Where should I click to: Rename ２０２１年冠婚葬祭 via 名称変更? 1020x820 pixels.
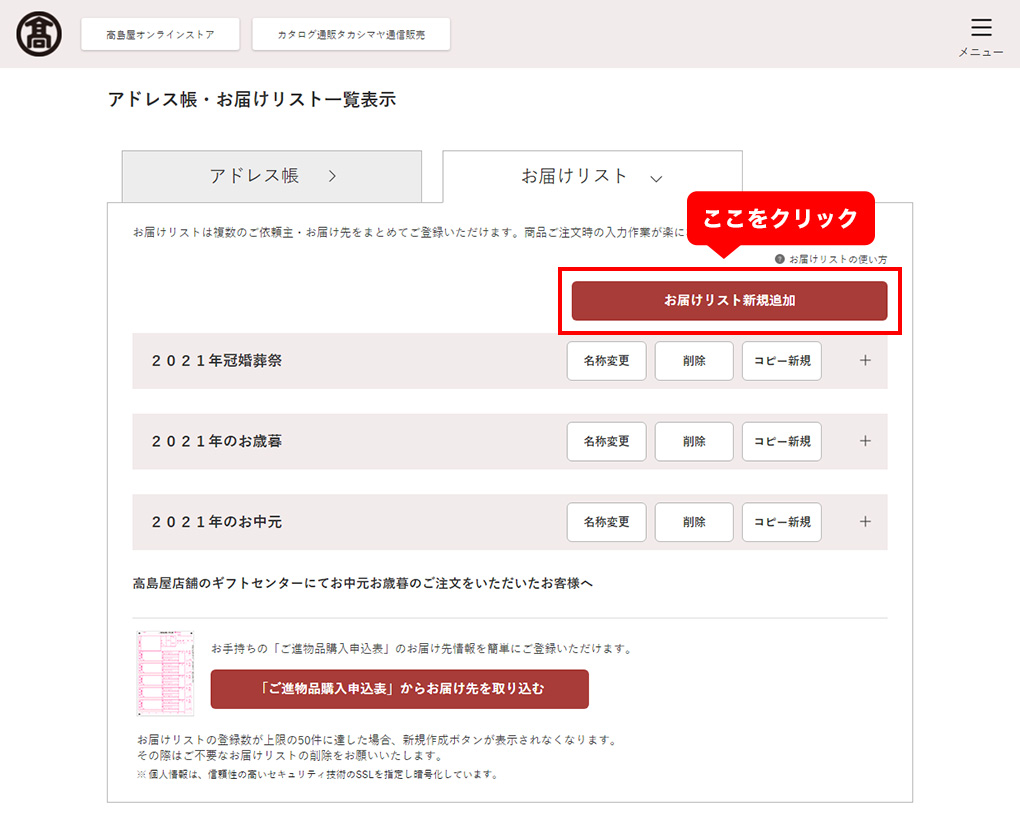coord(606,361)
